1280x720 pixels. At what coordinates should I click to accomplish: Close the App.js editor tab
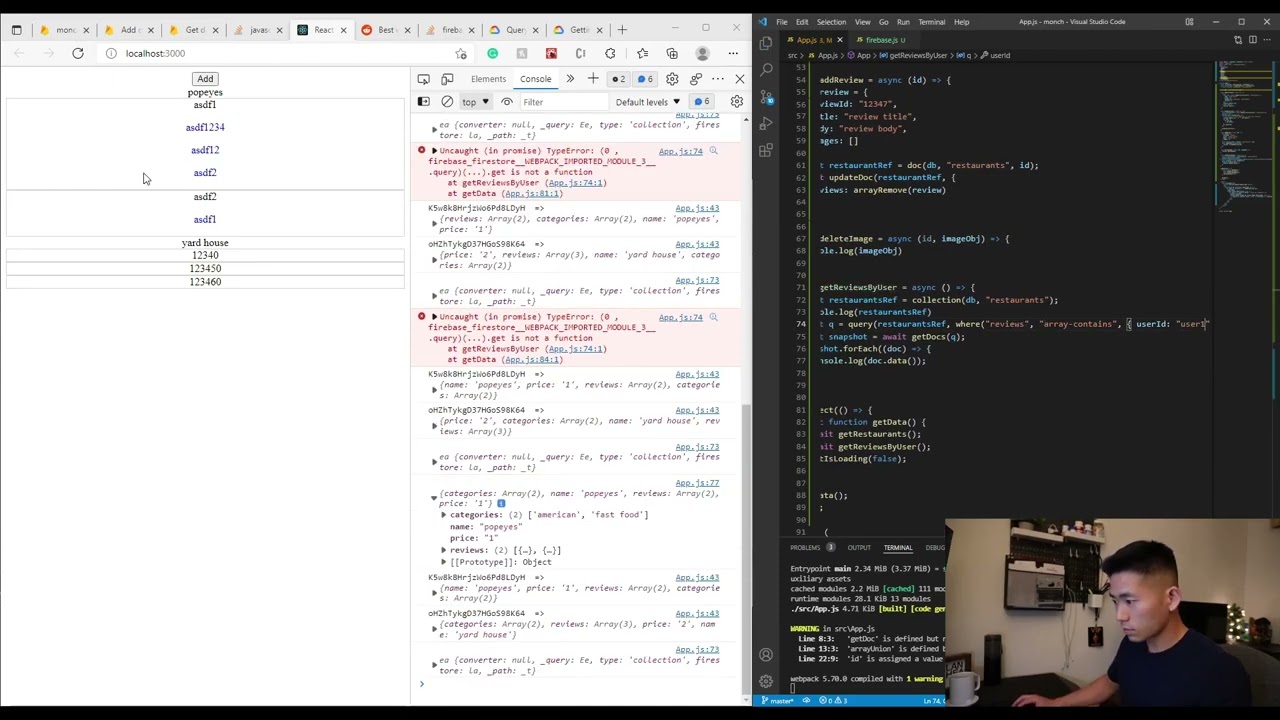click(x=840, y=40)
